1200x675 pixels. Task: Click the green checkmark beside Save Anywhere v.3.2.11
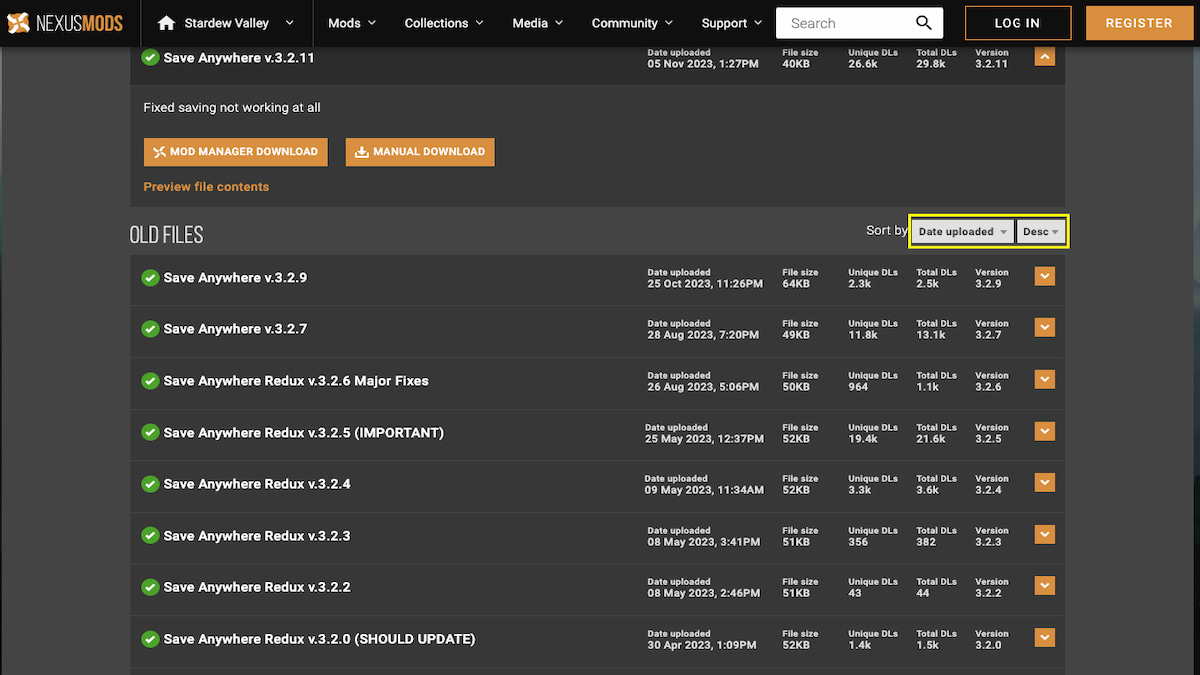(150, 57)
